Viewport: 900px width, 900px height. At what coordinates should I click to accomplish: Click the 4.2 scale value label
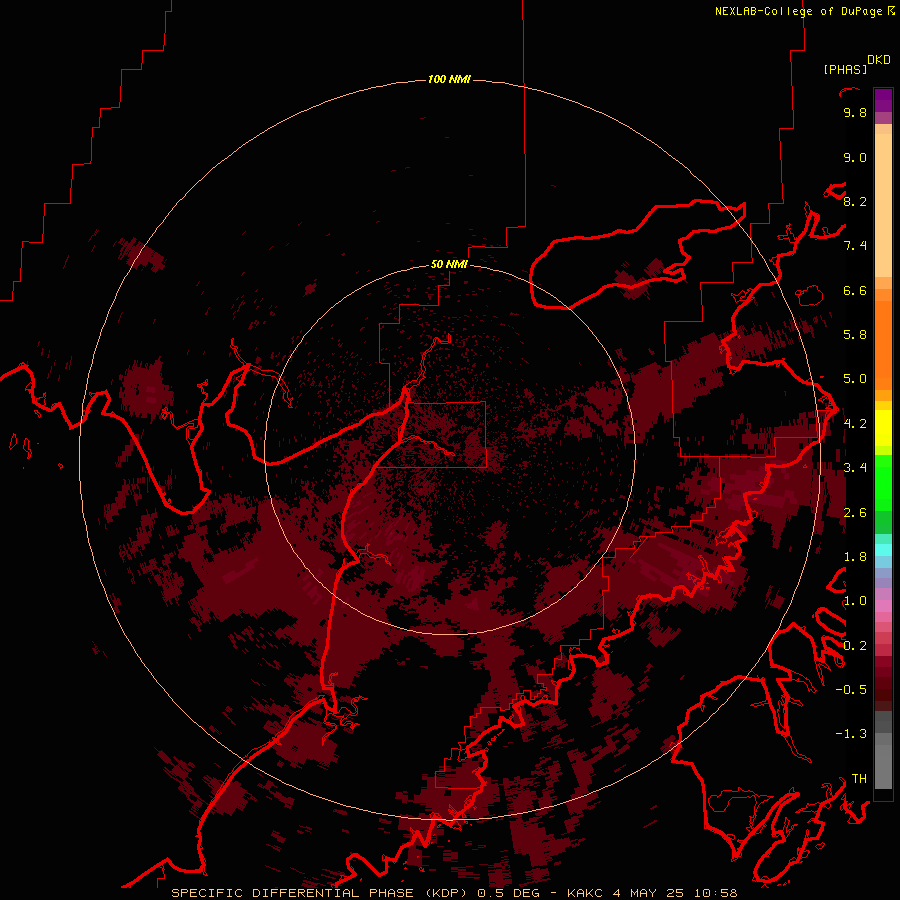[855, 424]
